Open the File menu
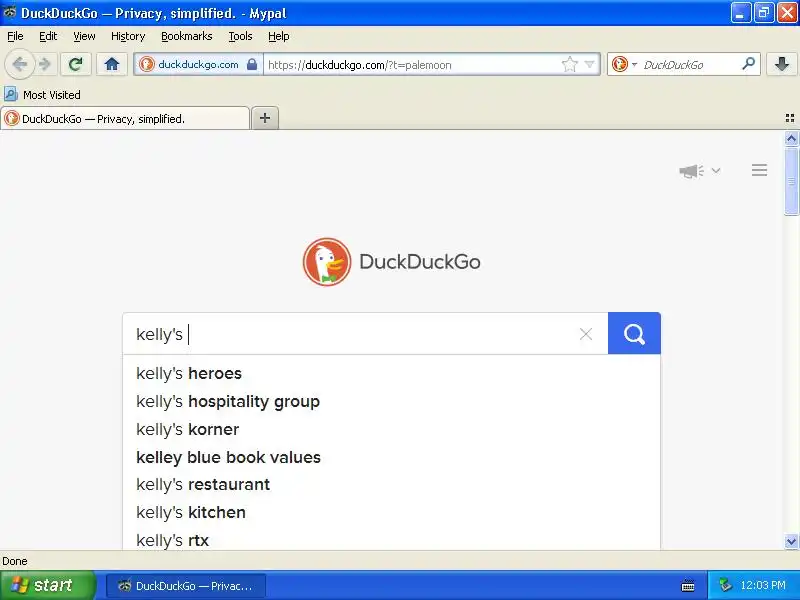Screen dimensions: 800x600 (x=15, y=36)
